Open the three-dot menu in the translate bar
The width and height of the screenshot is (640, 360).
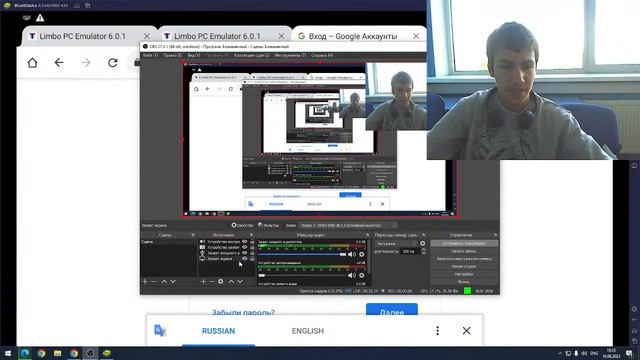click(438, 331)
